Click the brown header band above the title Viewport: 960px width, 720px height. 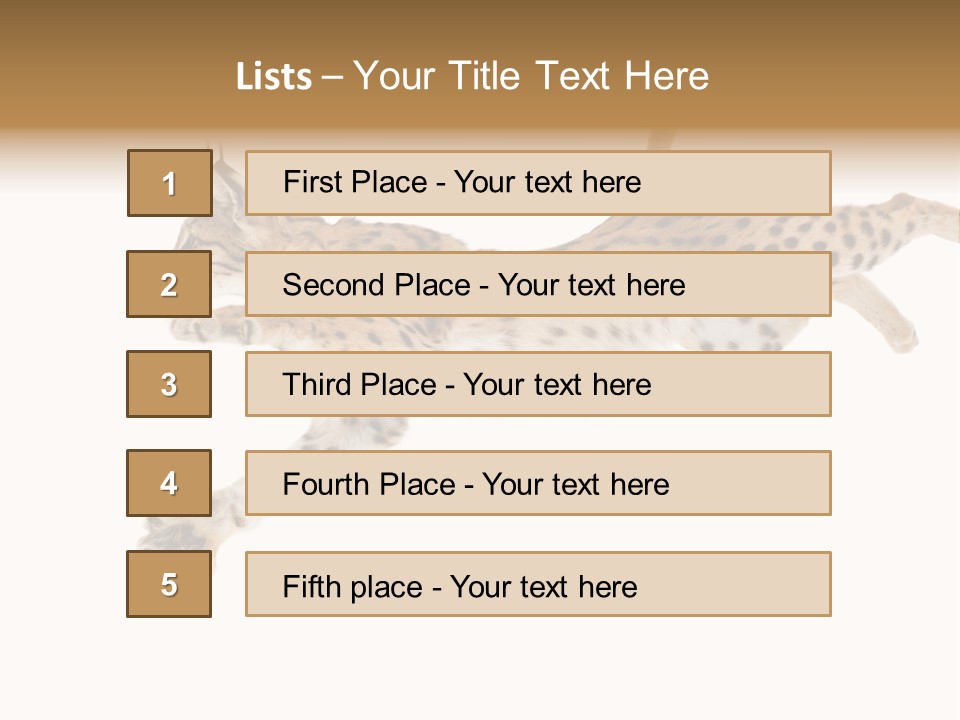pyautogui.click(x=480, y=25)
